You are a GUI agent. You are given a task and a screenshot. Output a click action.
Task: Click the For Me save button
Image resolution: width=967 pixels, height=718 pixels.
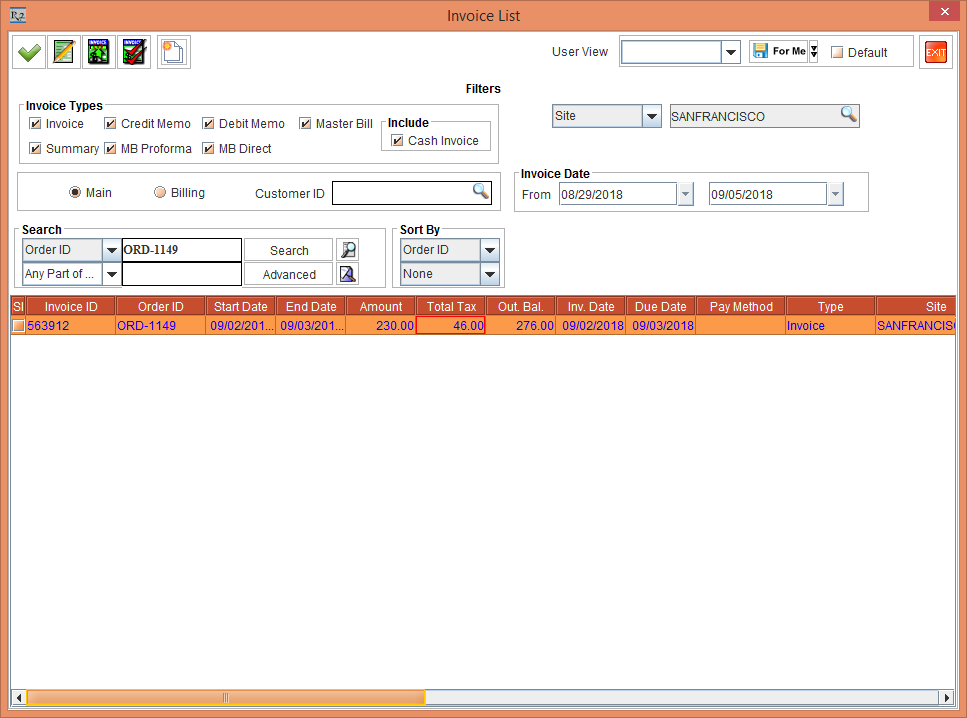coord(779,52)
